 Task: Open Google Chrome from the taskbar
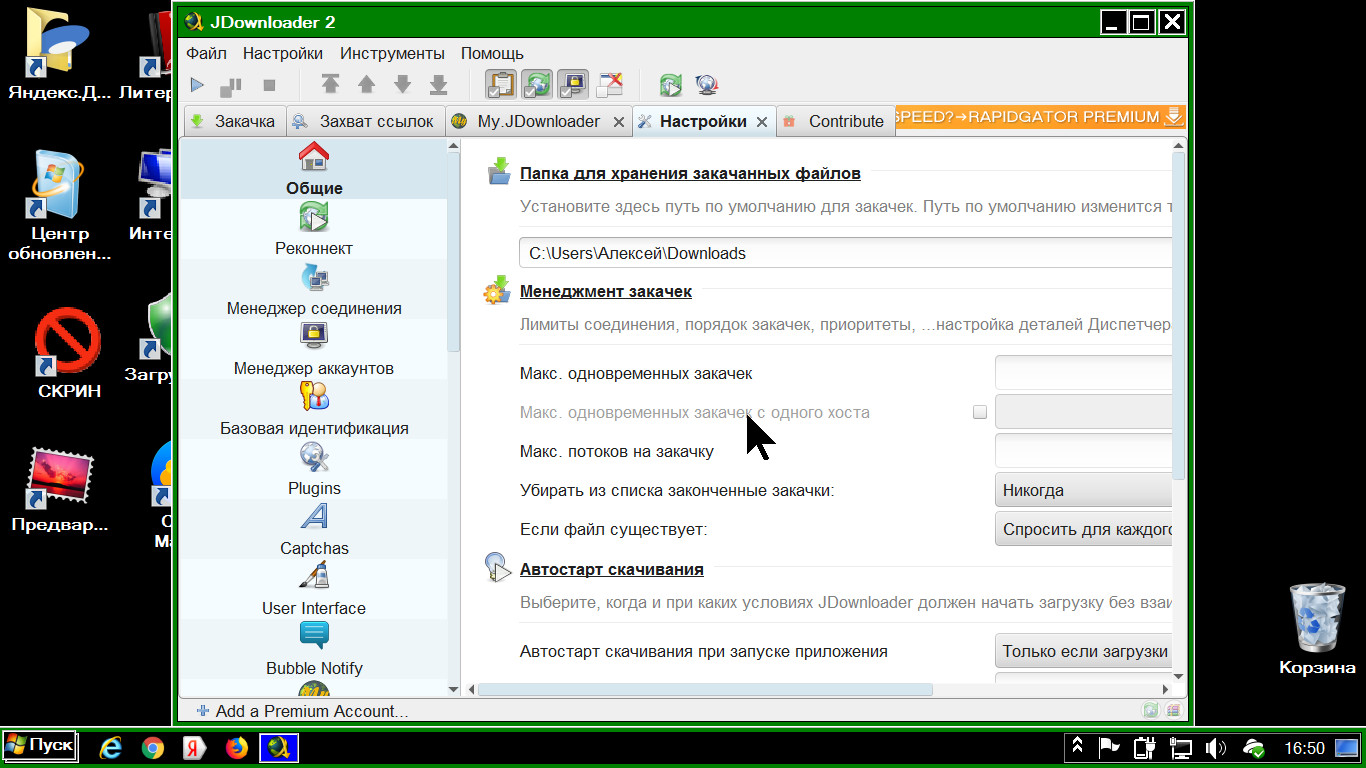153,747
